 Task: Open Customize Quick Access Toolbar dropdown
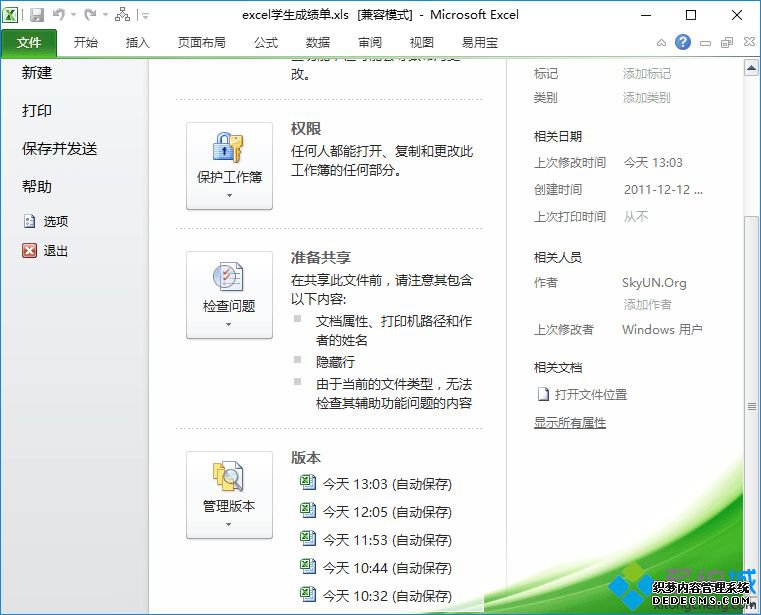coord(145,16)
